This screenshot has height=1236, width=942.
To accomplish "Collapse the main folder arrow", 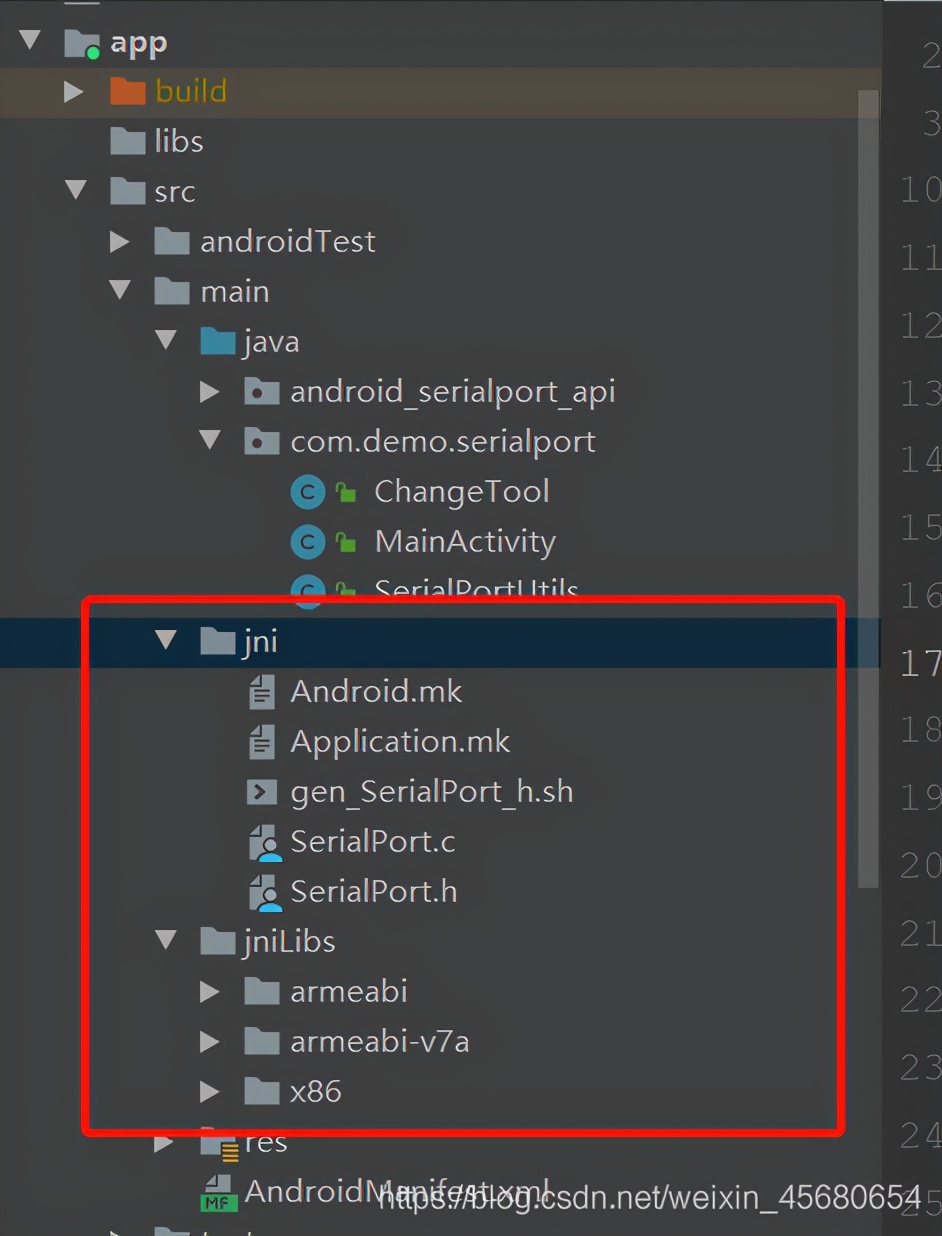I will coord(120,290).
